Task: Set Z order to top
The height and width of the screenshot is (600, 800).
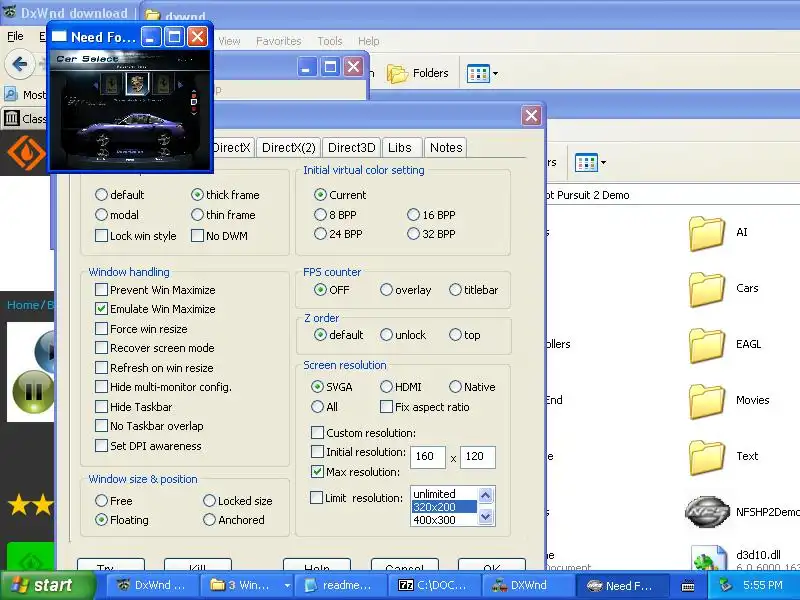Action: pyautogui.click(x=455, y=335)
